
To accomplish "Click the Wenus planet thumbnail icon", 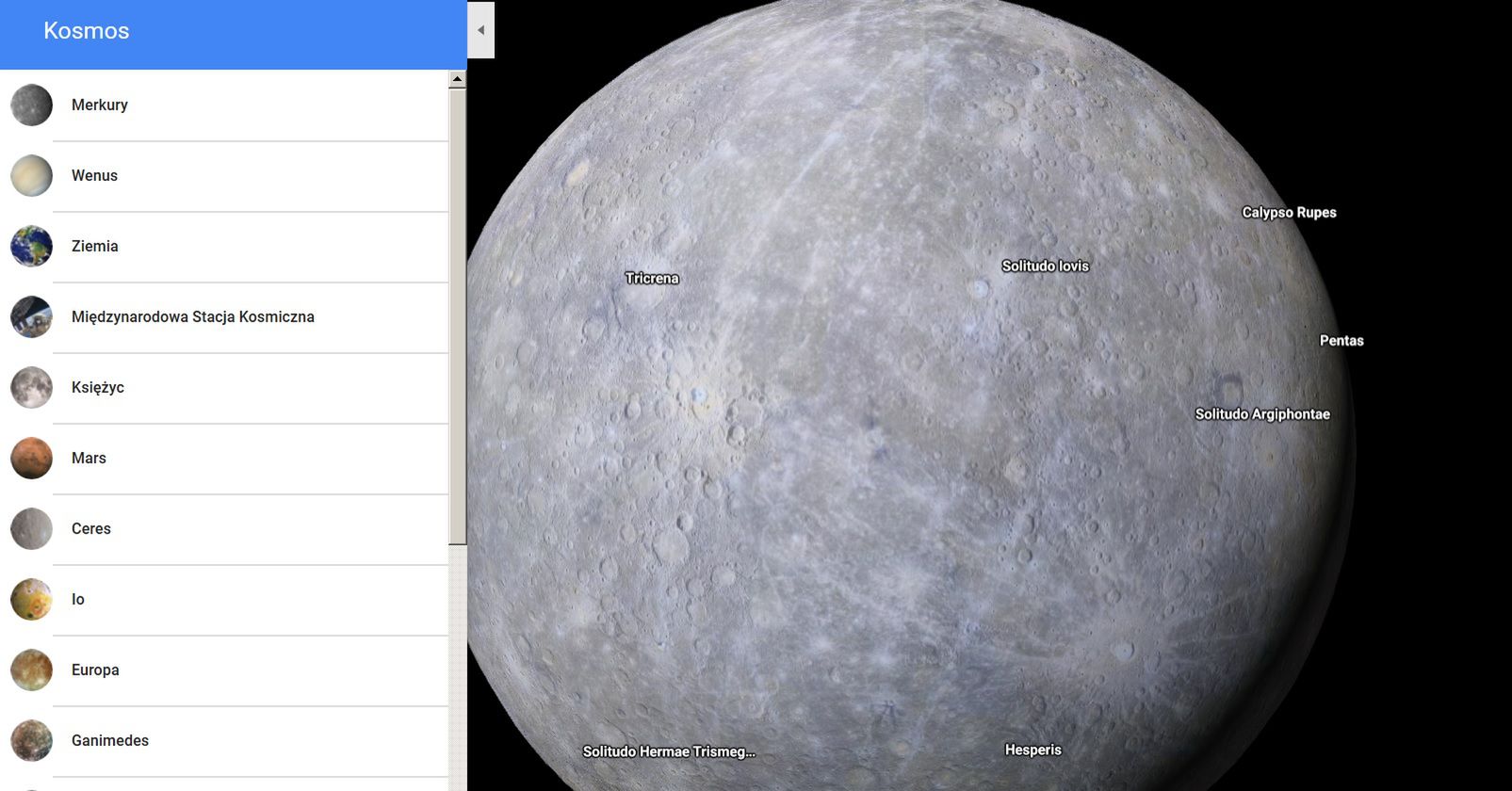I will tap(31, 175).
